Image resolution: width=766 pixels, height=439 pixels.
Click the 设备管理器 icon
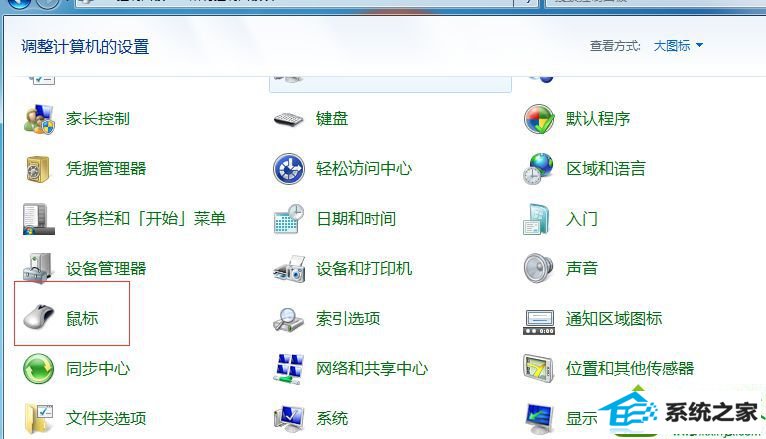click(38, 268)
